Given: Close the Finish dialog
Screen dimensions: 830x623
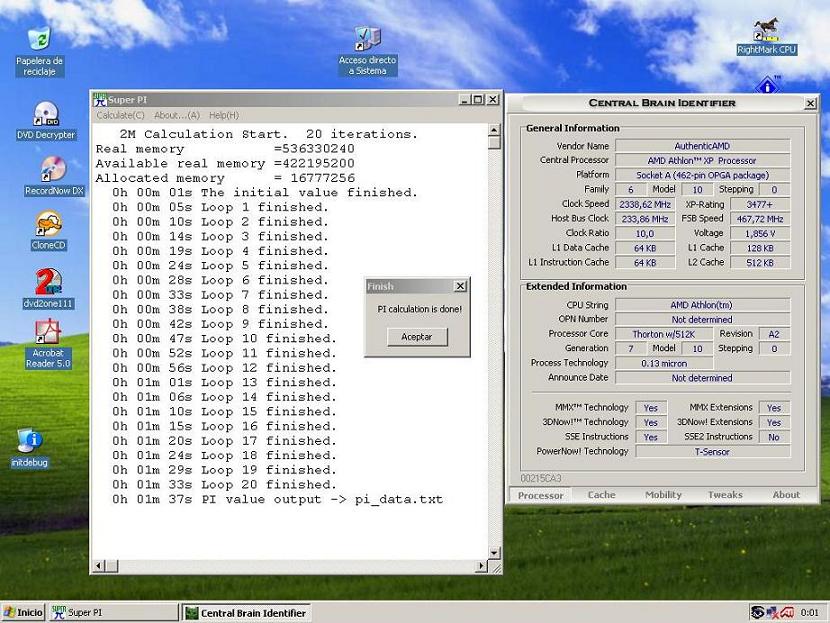Looking at the screenshot, I should tap(460, 286).
